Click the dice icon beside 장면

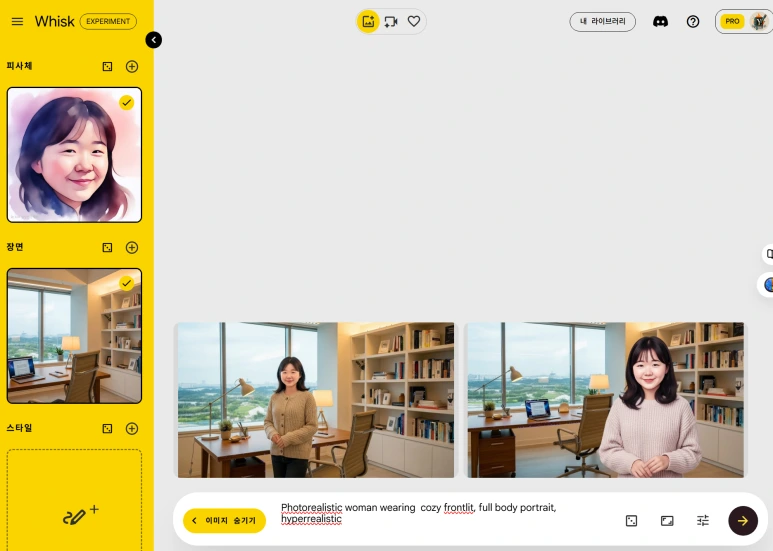click(107, 247)
